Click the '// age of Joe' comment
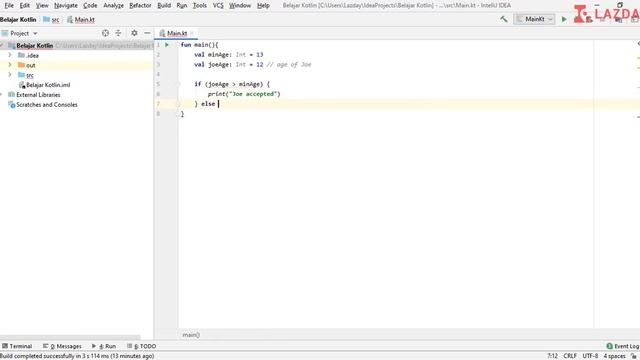This screenshot has height=360, width=640. click(289, 64)
